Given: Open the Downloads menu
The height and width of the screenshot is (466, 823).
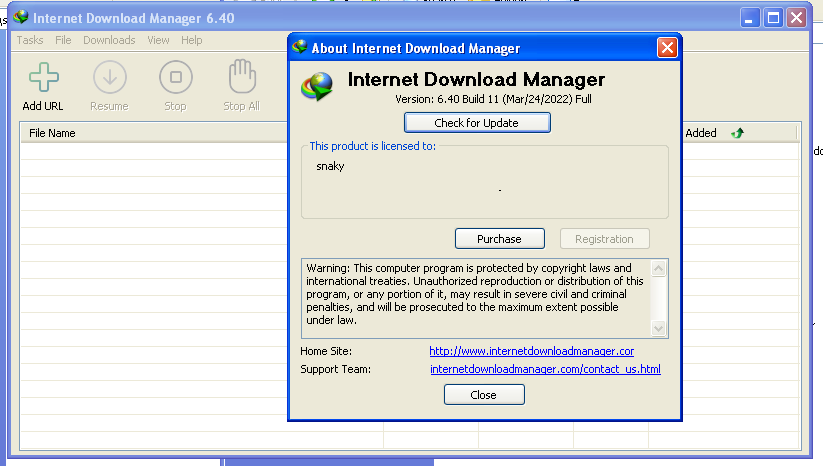Looking at the screenshot, I should (x=109, y=40).
